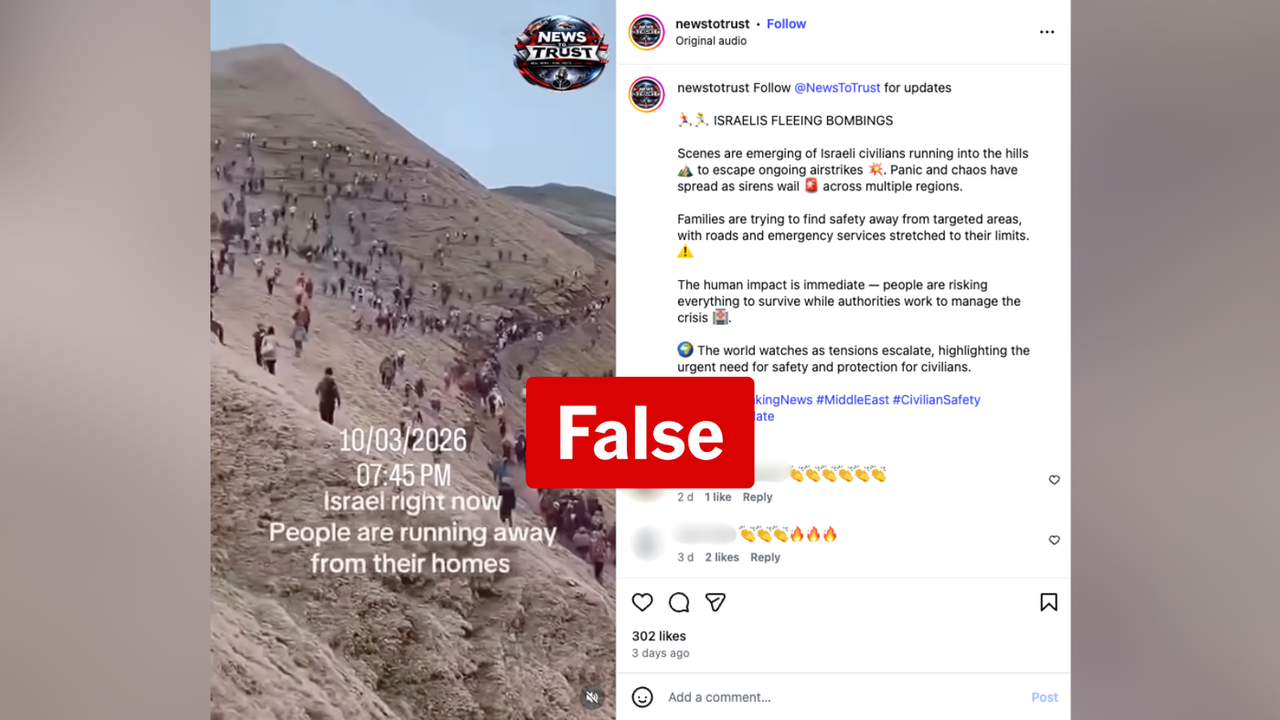Reply to the 3 d old comment
Viewport: 1280px width, 720px height.
point(765,557)
